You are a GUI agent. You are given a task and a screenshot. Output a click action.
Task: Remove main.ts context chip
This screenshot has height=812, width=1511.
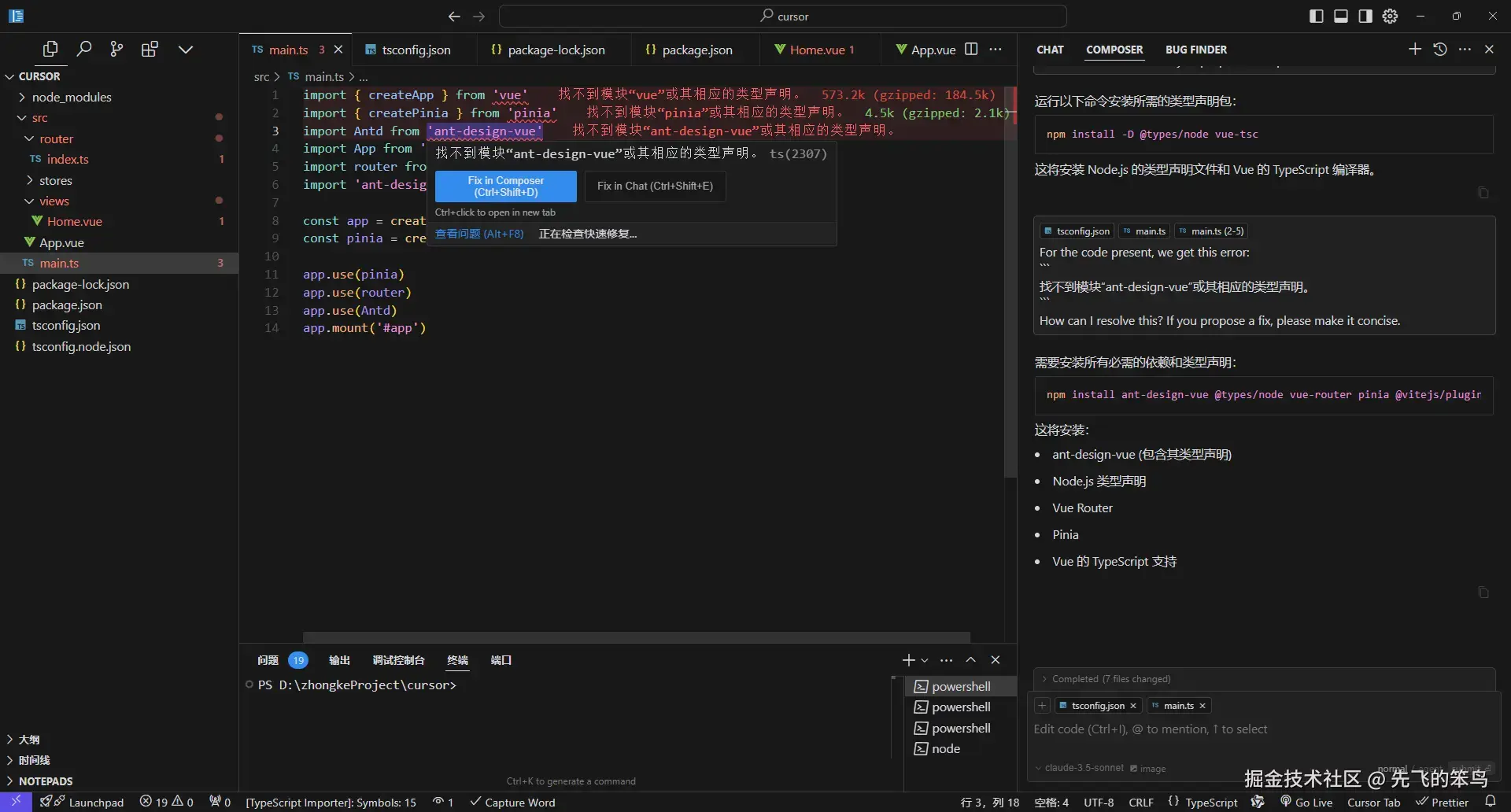coord(1203,706)
